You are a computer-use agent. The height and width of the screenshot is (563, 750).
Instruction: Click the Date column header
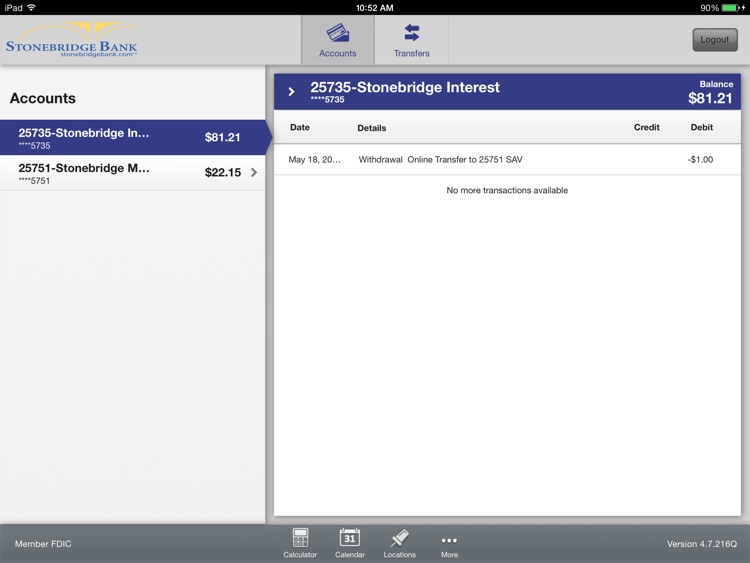pyautogui.click(x=299, y=127)
